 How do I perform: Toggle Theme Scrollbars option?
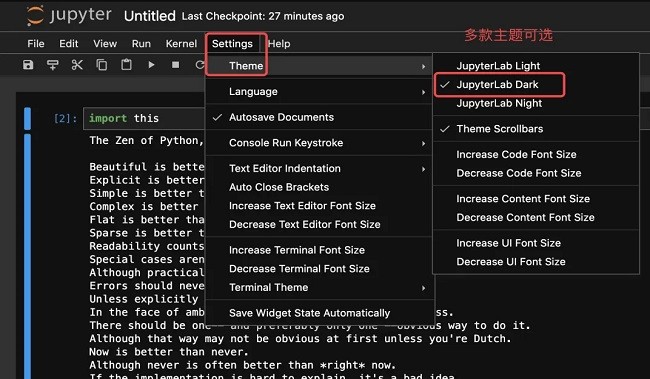[536, 129]
